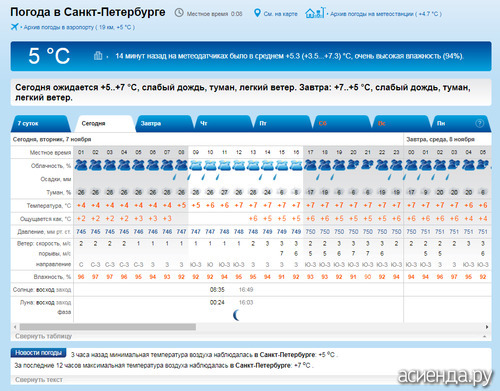
Task: Click the moonrise time '00:24'
Action: [217, 302]
